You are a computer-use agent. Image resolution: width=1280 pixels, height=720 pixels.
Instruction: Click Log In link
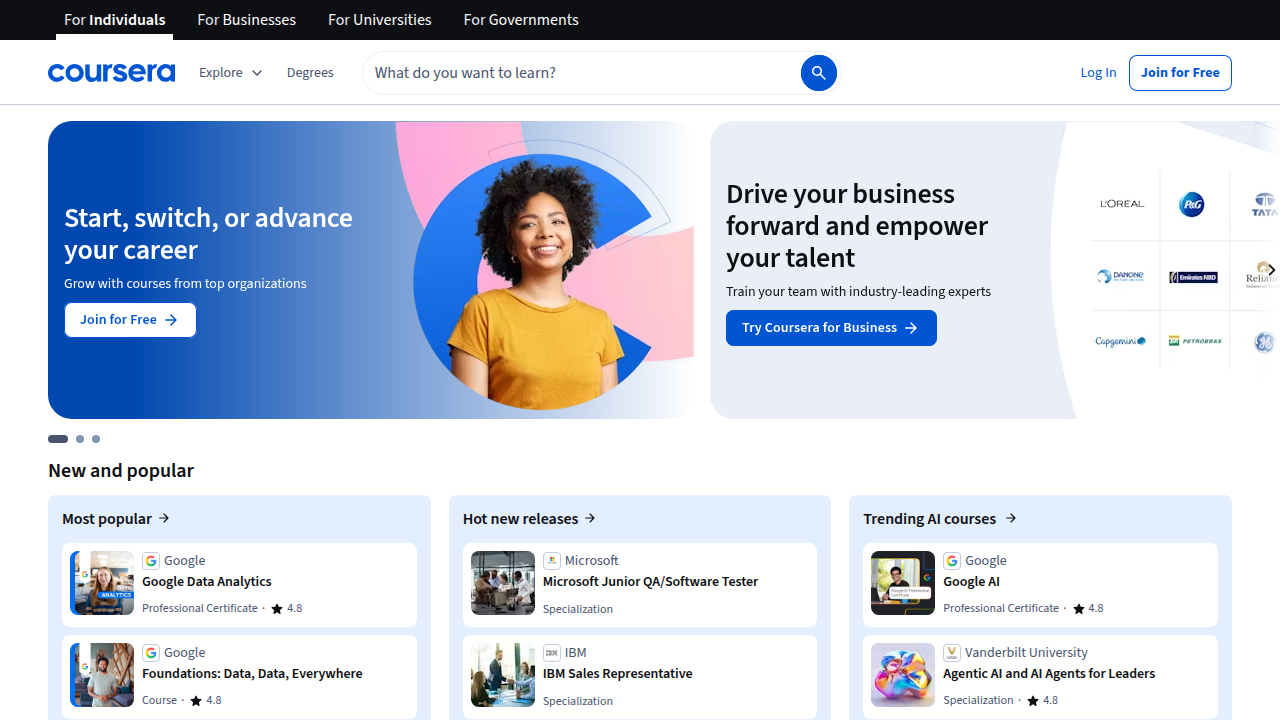coord(1098,73)
